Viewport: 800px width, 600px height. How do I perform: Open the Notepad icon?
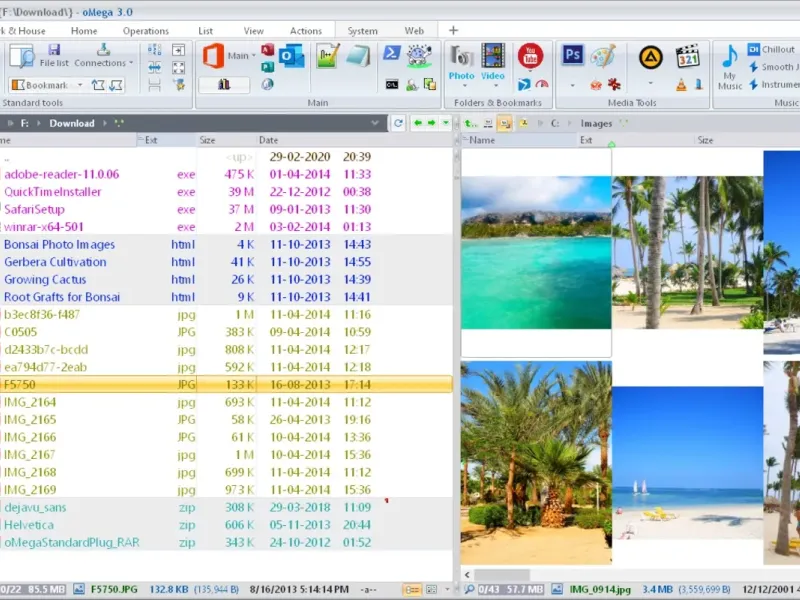[358, 56]
